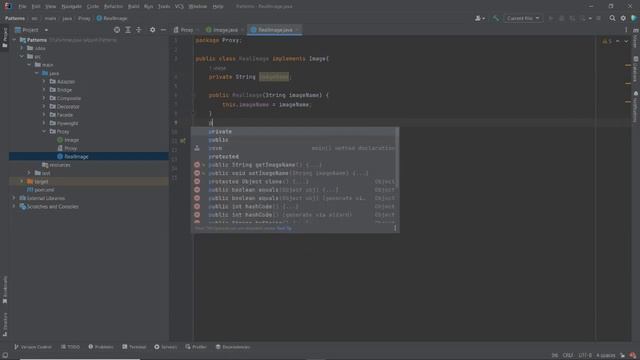Click the Stop icon in run toolbar
The height and width of the screenshot is (360, 640).
pos(598,18)
